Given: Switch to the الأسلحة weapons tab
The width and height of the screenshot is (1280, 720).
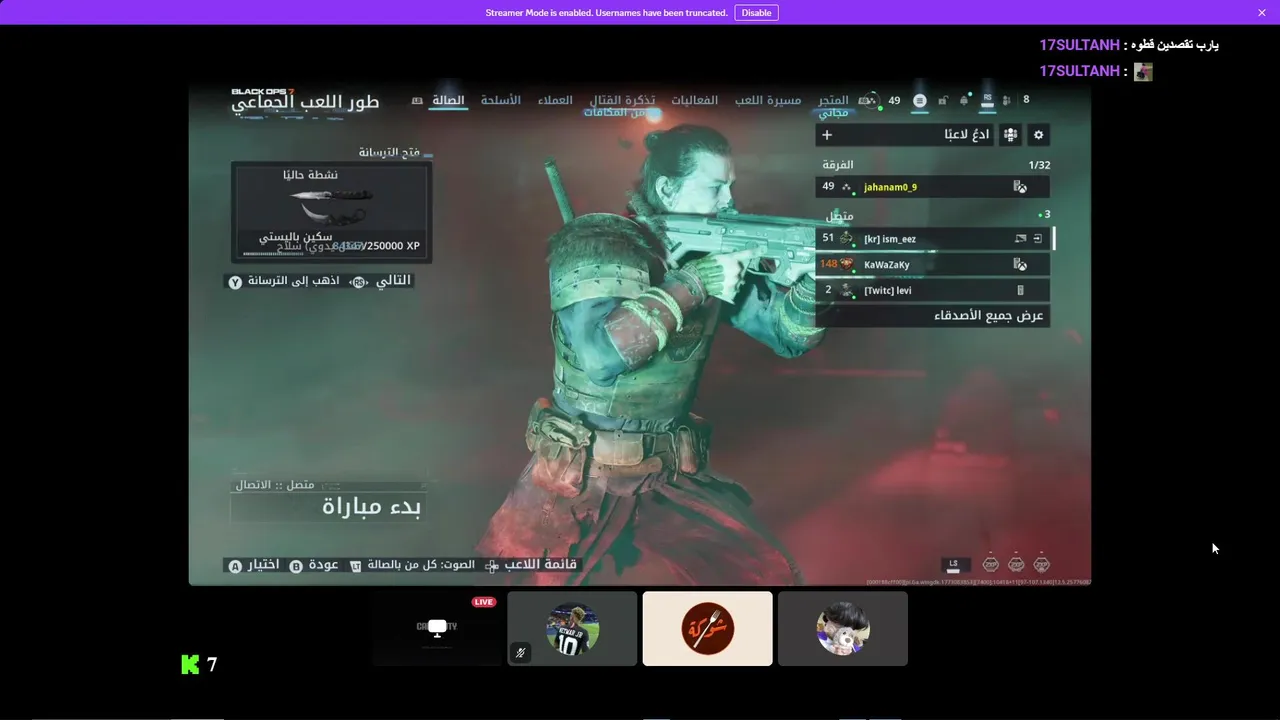Looking at the screenshot, I should tap(500, 100).
